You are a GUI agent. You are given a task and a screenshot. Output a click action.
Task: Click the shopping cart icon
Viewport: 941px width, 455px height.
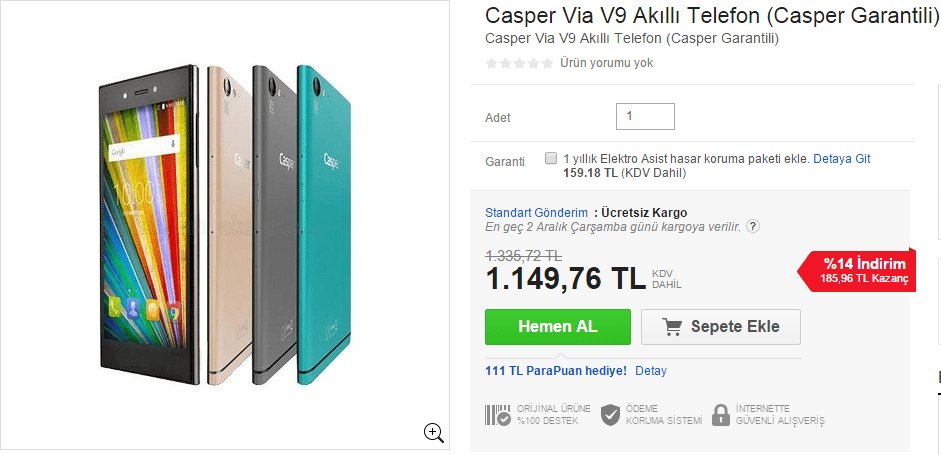[x=673, y=327]
